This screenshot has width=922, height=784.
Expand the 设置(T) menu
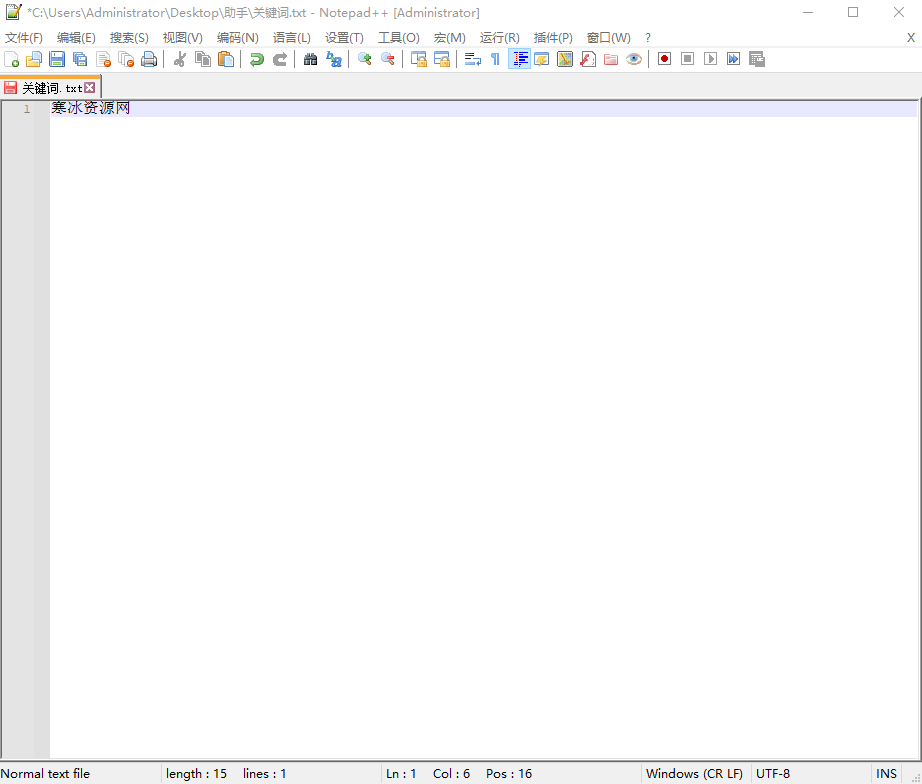click(x=344, y=37)
